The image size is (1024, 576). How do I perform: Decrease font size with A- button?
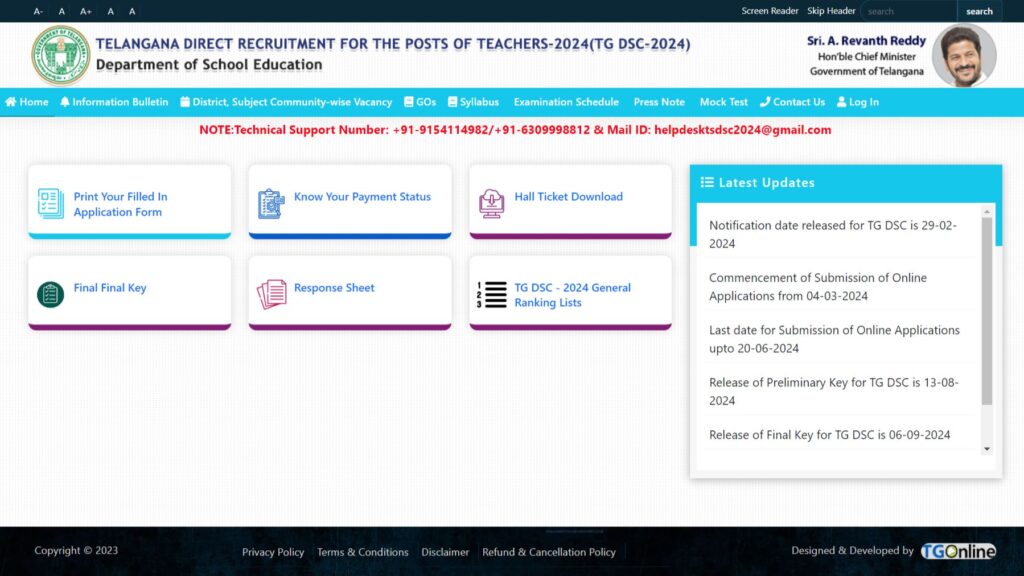tap(38, 11)
